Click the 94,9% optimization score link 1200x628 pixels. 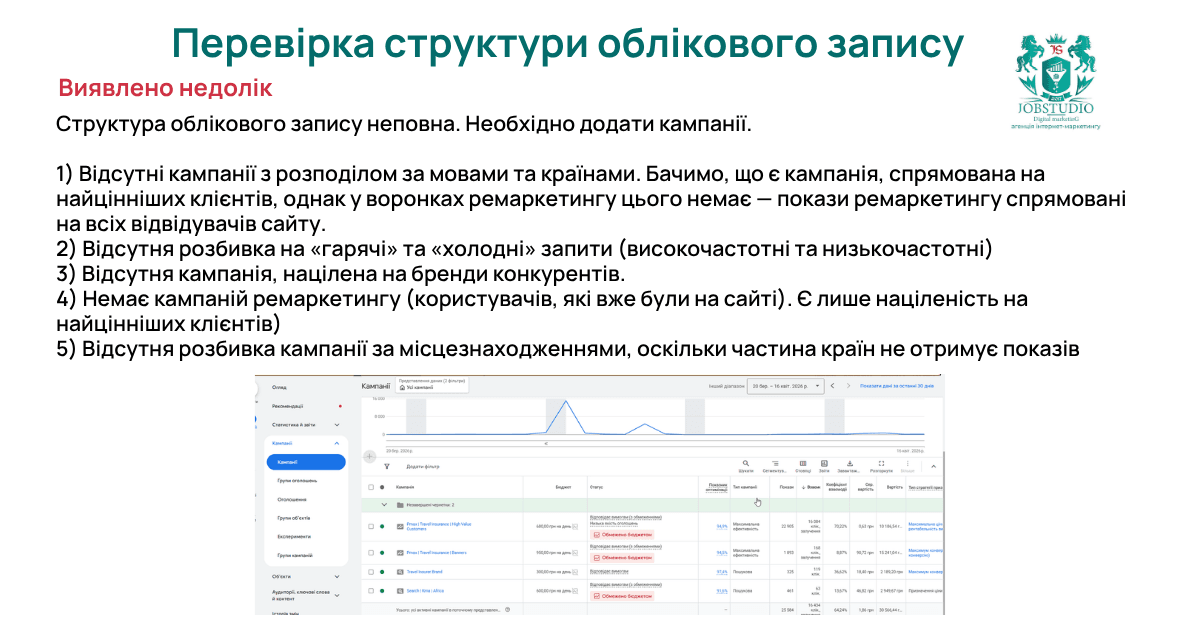(x=722, y=525)
